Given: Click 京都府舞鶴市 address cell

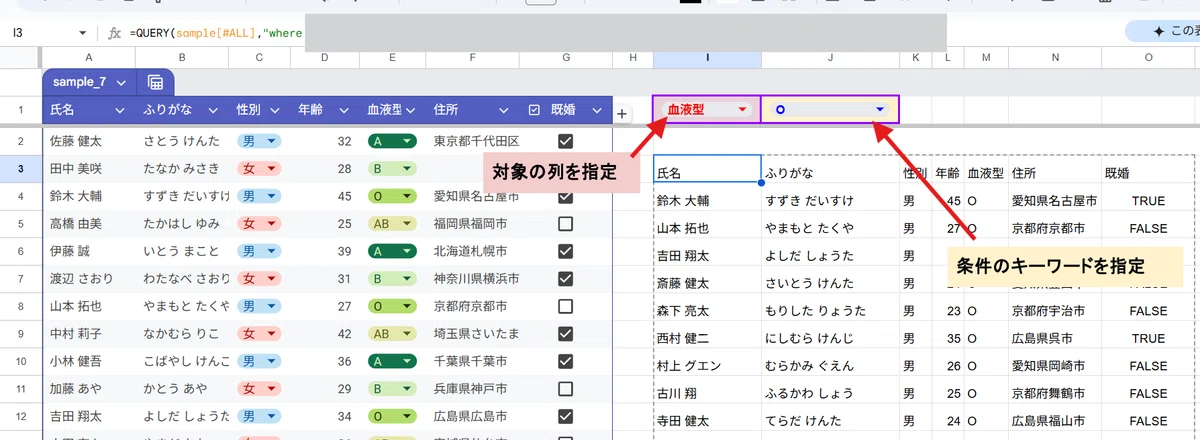Looking at the screenshot, I should 1054,393.
